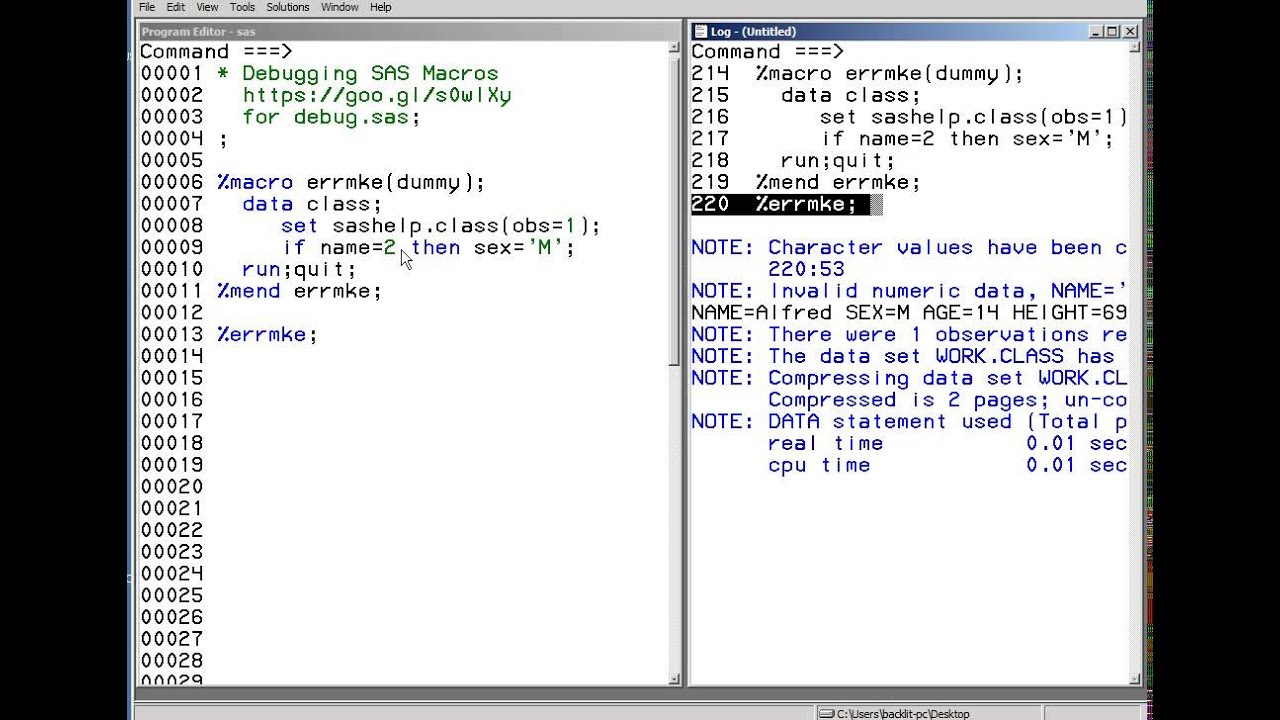Click log line 216 set sashelp.class
Image resolution: width=1280 pixels, height=720 pixels.
click(909, 117)
